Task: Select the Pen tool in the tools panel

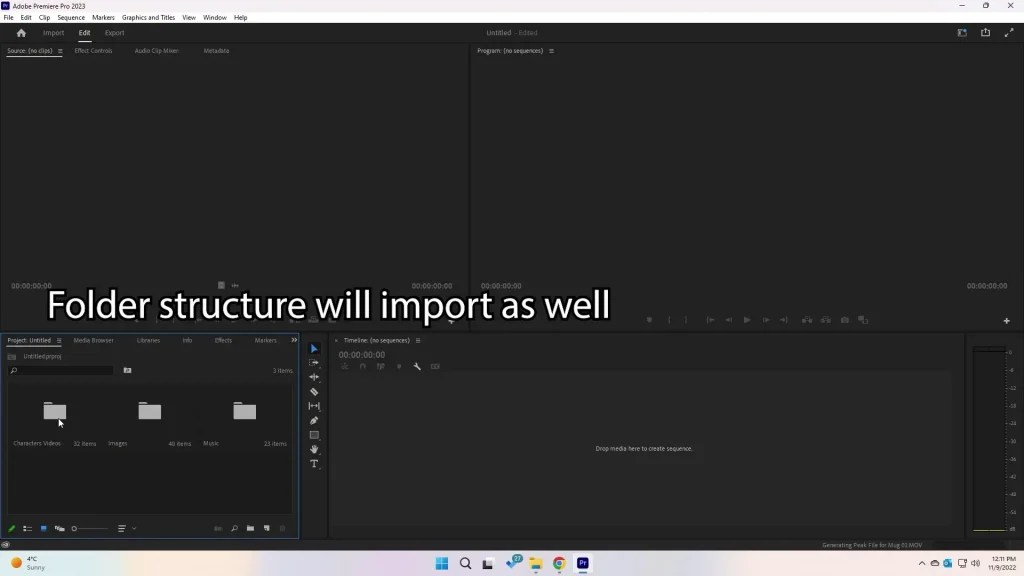Action: [x=313, y=420]
